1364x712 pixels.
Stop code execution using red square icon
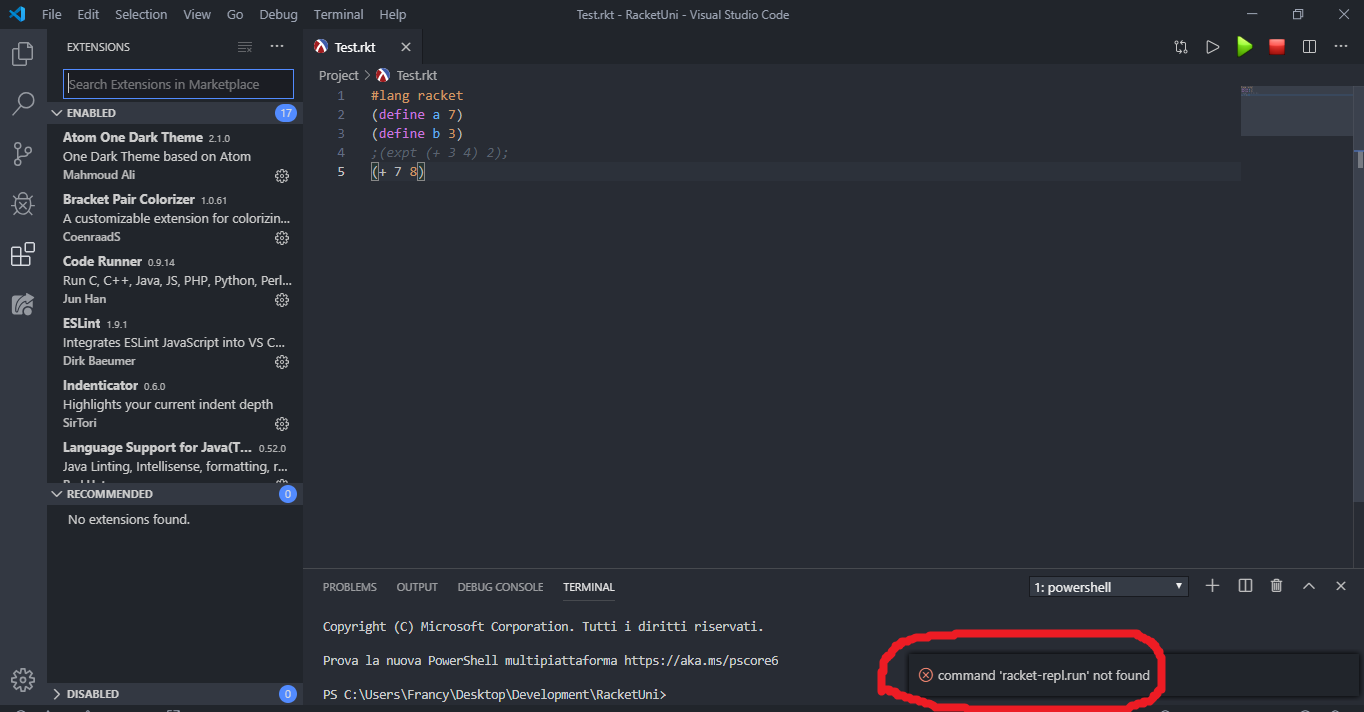(x=1277, y=46)
